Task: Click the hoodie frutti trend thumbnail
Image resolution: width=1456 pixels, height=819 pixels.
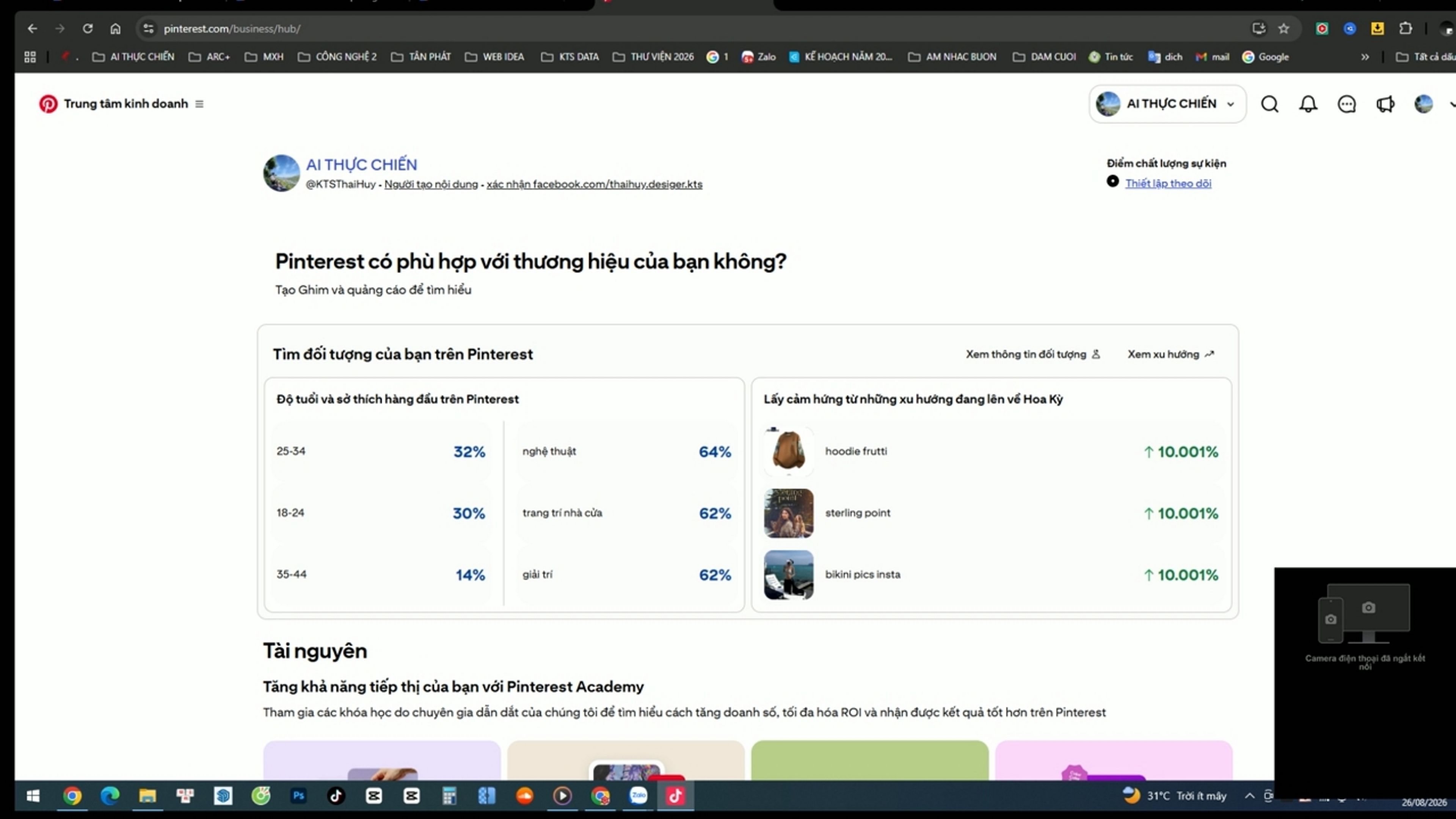Action: [789, 451]
